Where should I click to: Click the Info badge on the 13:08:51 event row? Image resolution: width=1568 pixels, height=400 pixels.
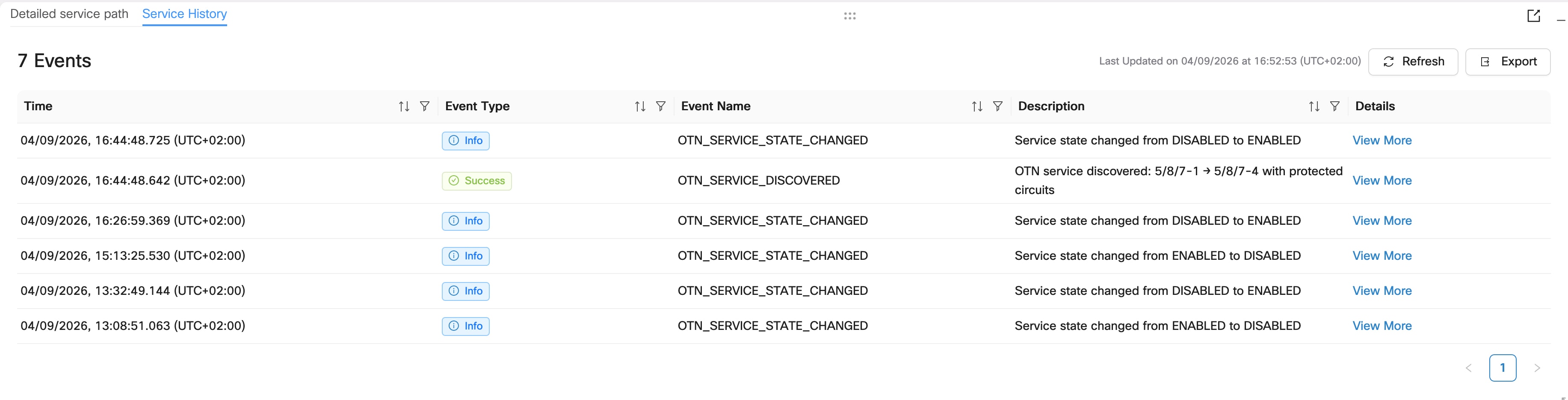pyautogui.click(x=466, y=326)
